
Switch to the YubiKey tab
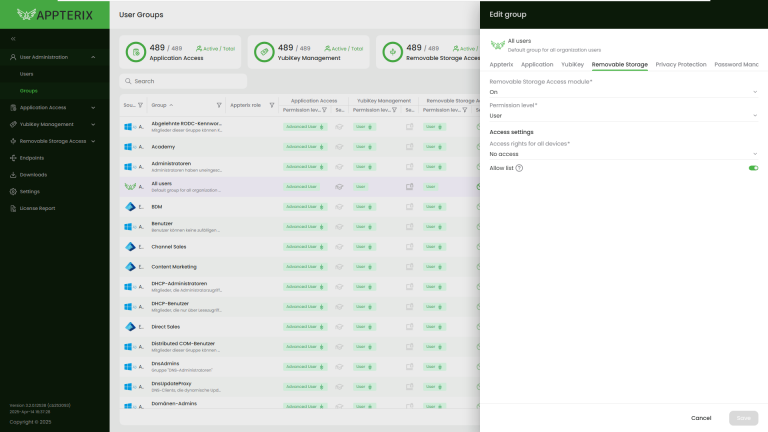pos(572,64)
